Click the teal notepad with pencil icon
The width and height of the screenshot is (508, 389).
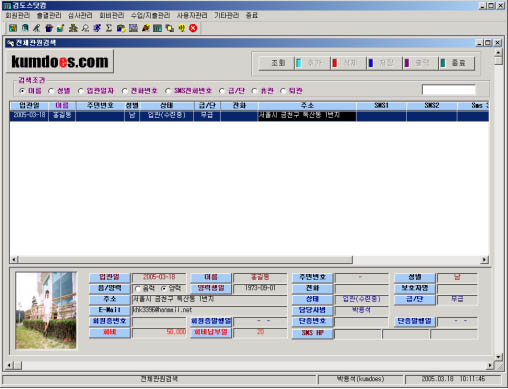pyautogui.click(x=61, y=28)
